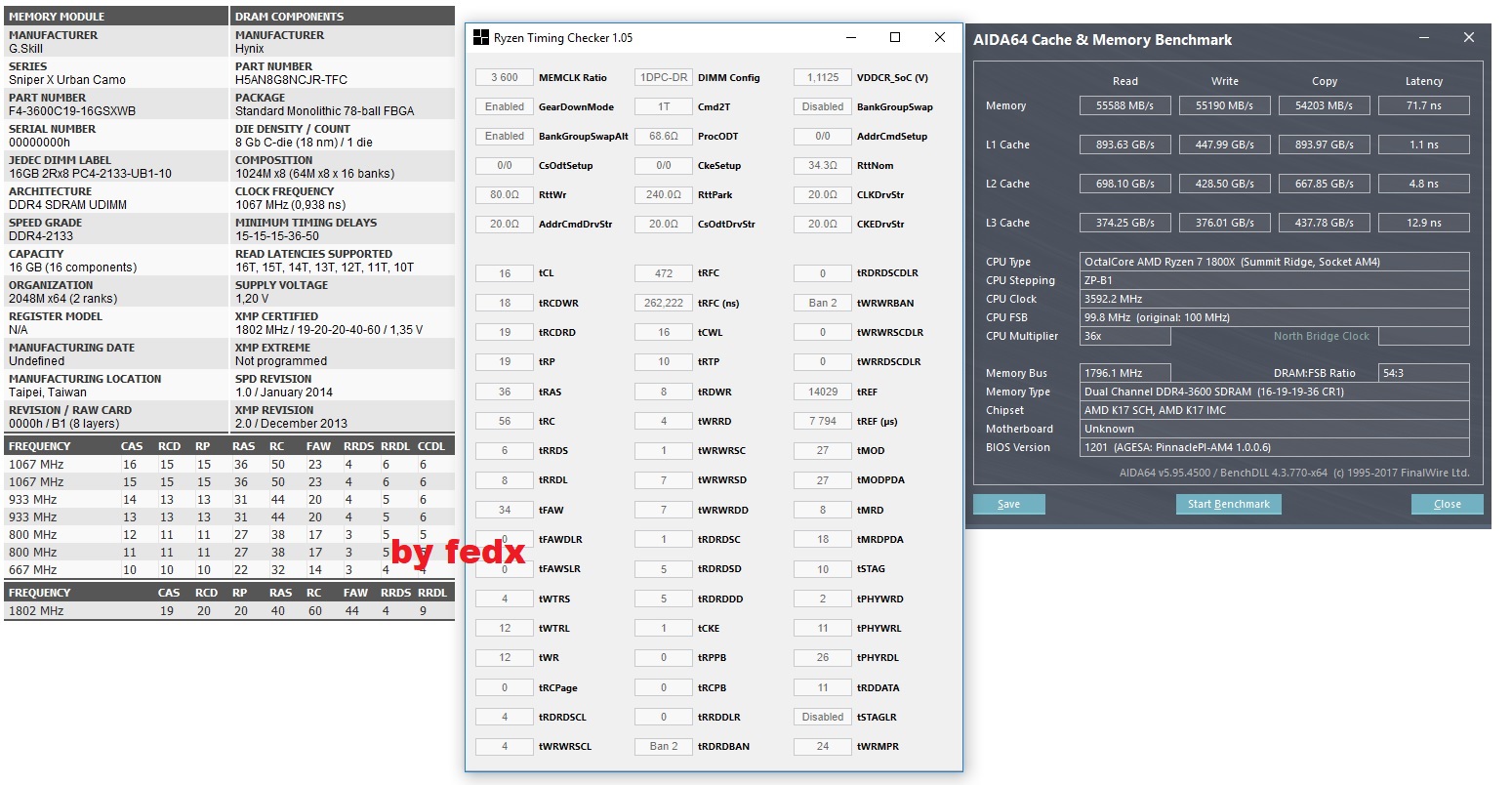Click the tRDRDBAN Ban 2 field
The width and height of the screenshot is (1512, 785).
(664, 747)
